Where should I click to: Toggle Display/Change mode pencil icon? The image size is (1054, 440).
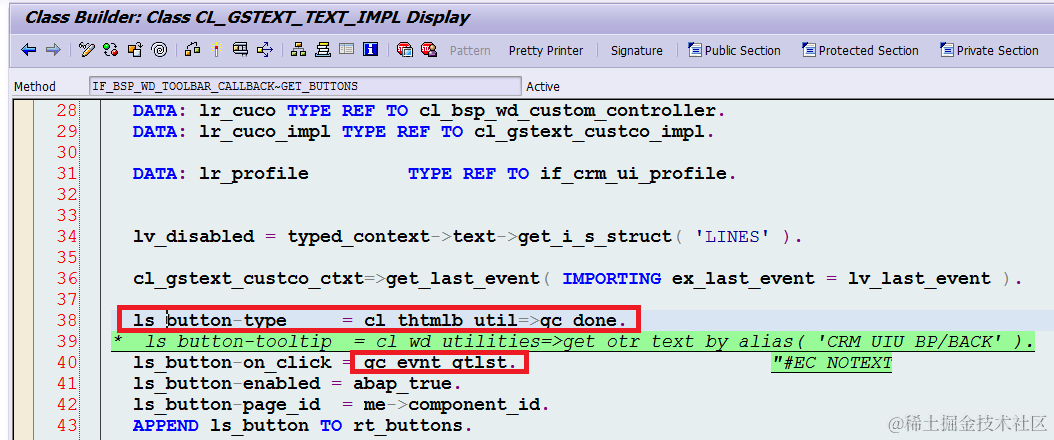pos(87,50)
